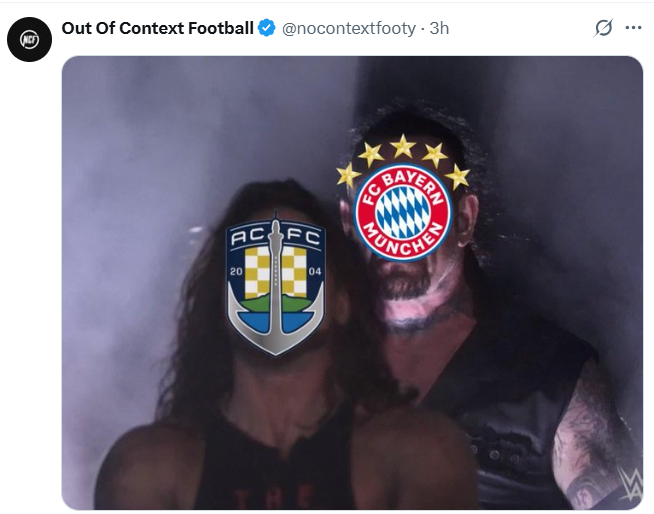Click the top gold star above Bayern logo
This screenshot has width=654, height=514.
pyautogui.click(x=402, y=146)
